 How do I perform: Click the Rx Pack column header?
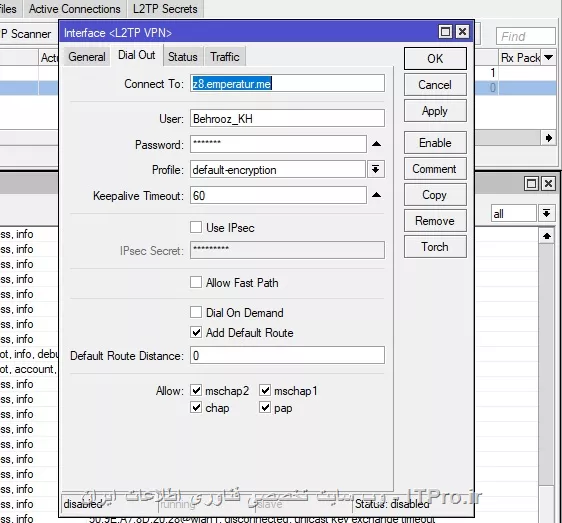tap(520, 57)
